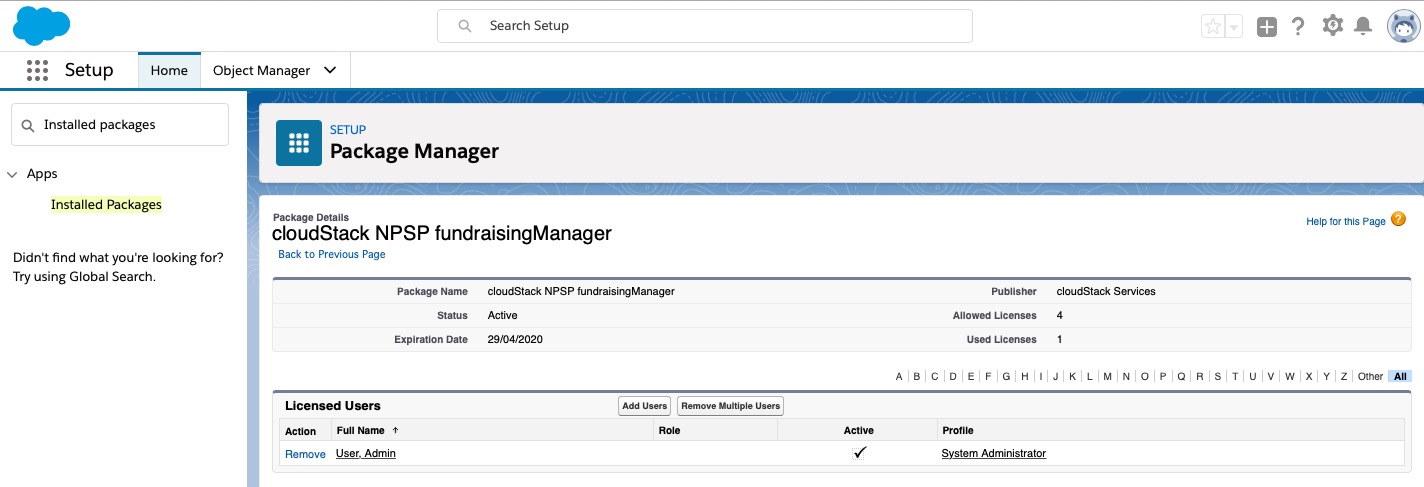This screenshot has width=1424, height=487.
Task: Filter users by letter A
Action: pos(899,377)
